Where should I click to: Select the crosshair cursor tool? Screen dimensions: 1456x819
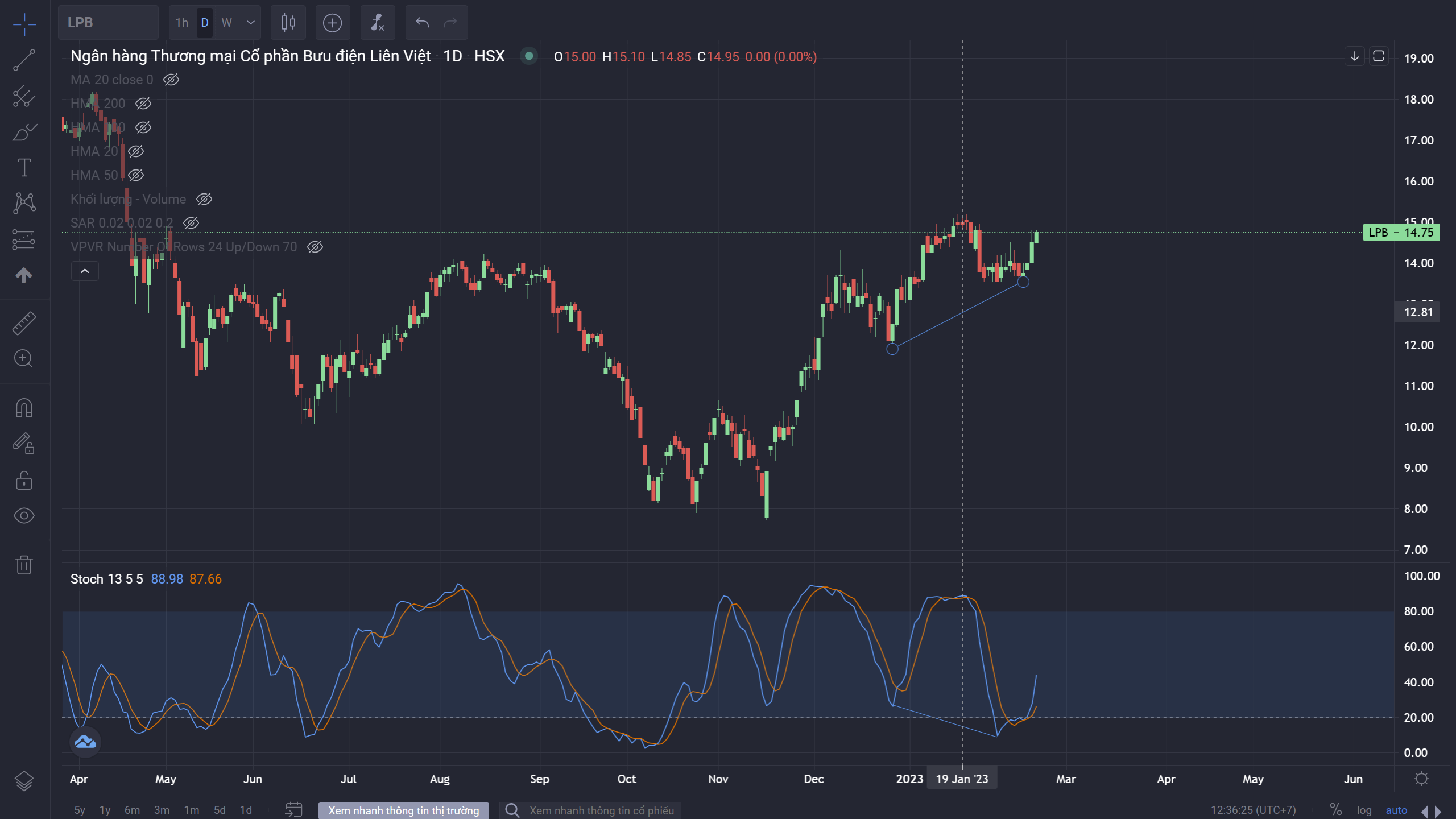click(24, 23)
